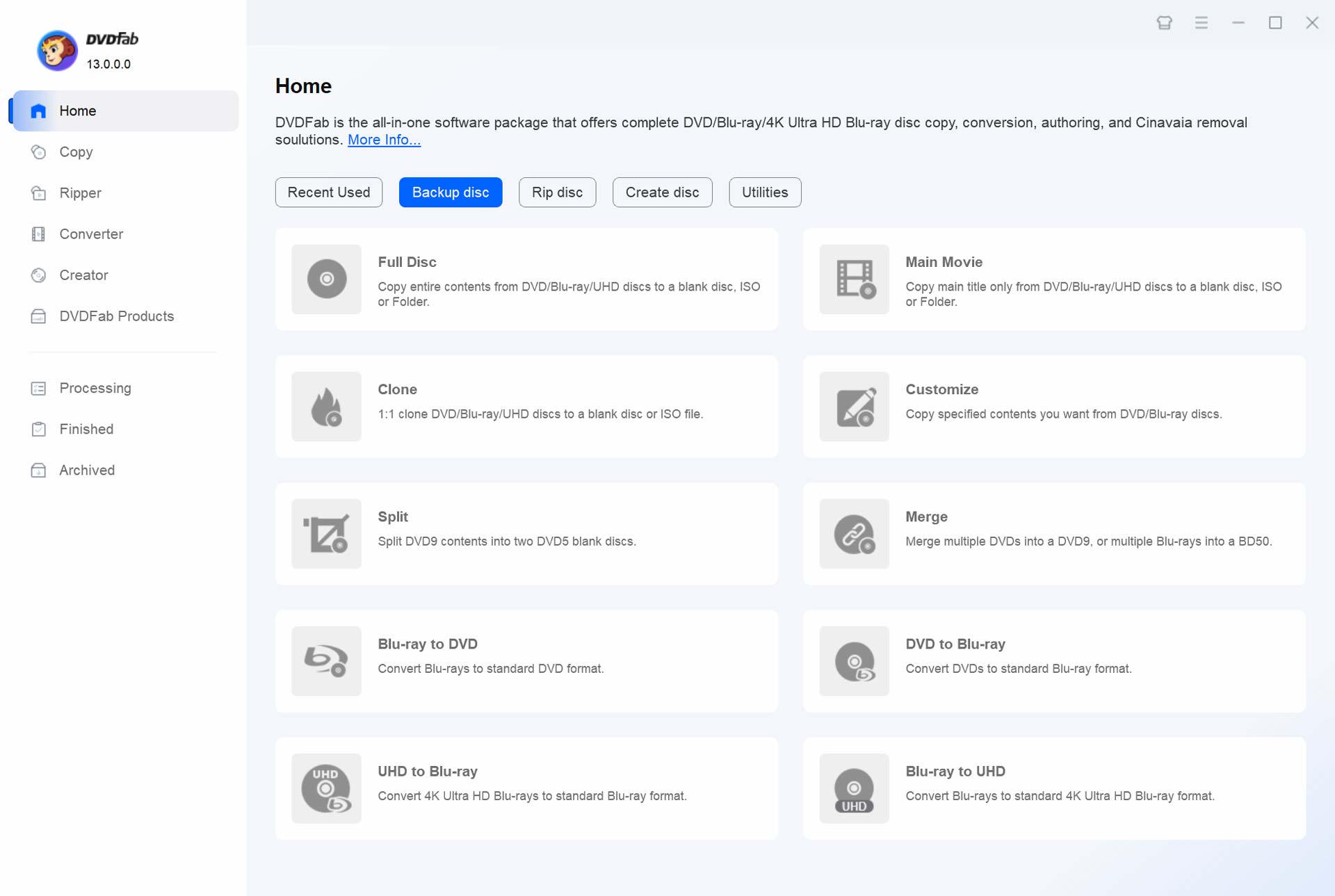Go to the Processing task list
1335x896 pixels.
(95, 389)
